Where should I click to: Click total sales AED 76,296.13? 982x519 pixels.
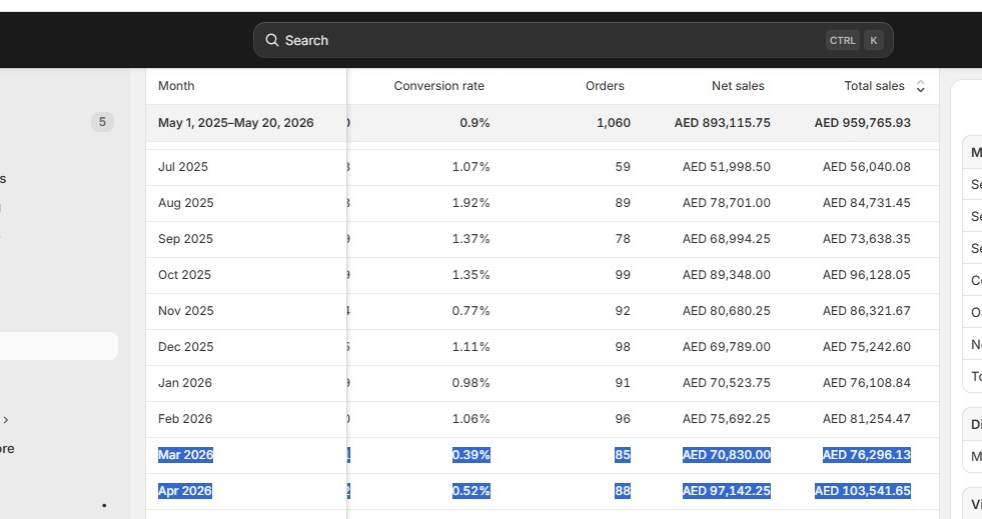click(x=867, y=455)
